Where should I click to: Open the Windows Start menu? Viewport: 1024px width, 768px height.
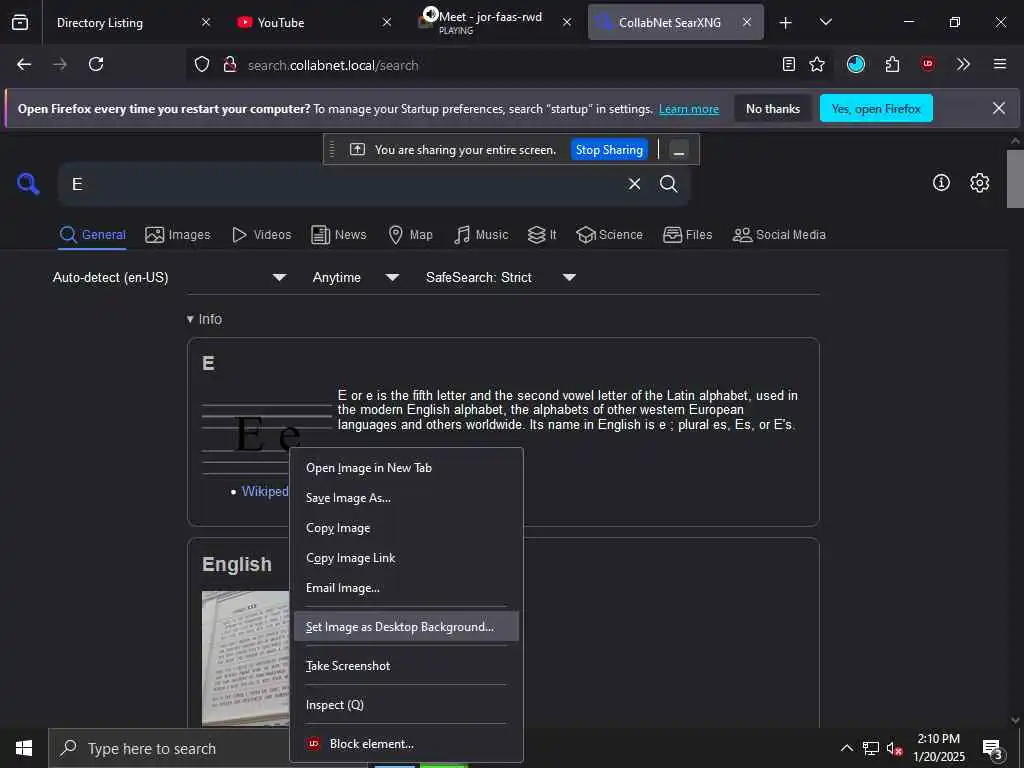24,748
